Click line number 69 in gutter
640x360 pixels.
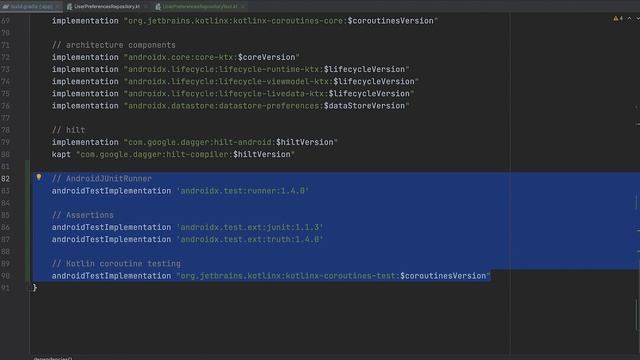point(5,21)
